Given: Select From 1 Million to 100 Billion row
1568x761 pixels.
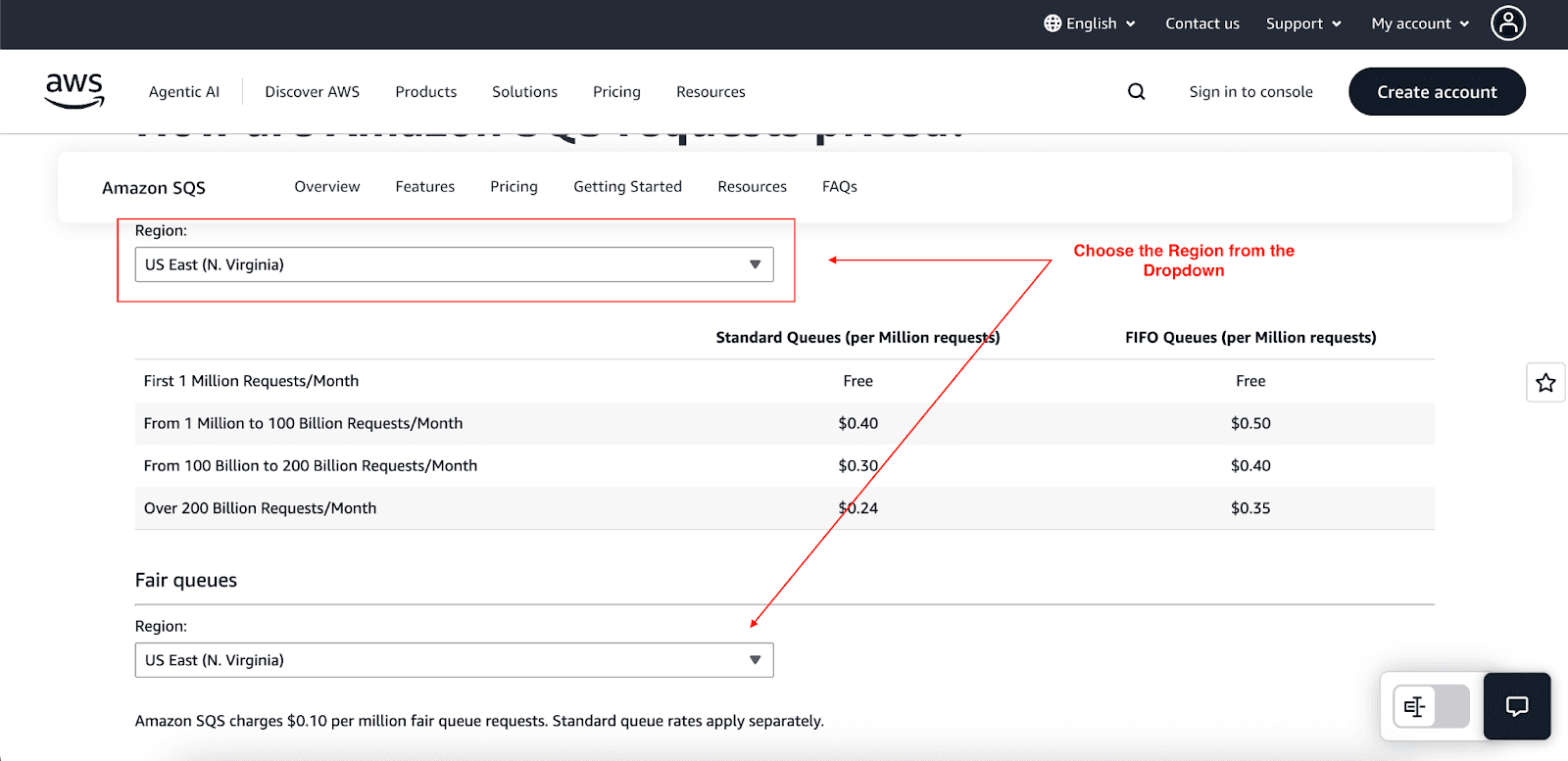Looking at the screenshot, I should (x=784, y=423).
